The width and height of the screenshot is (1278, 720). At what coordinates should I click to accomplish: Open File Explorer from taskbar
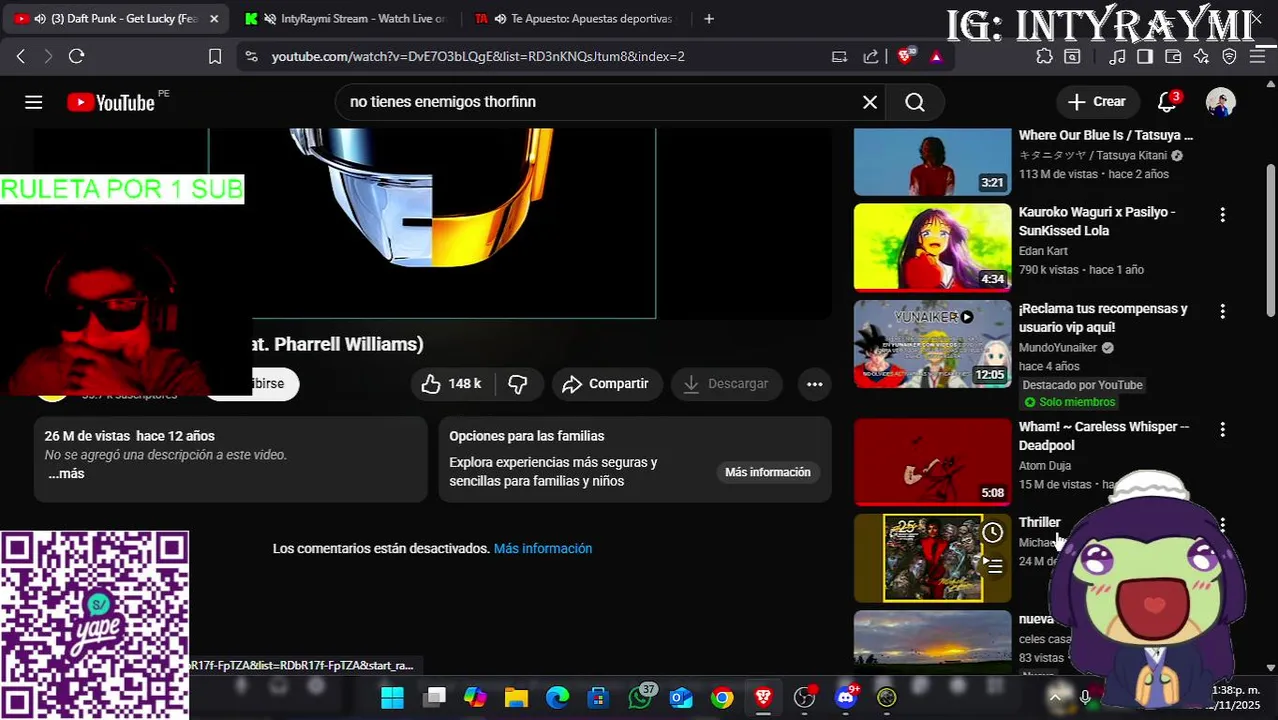click(516, 698)
